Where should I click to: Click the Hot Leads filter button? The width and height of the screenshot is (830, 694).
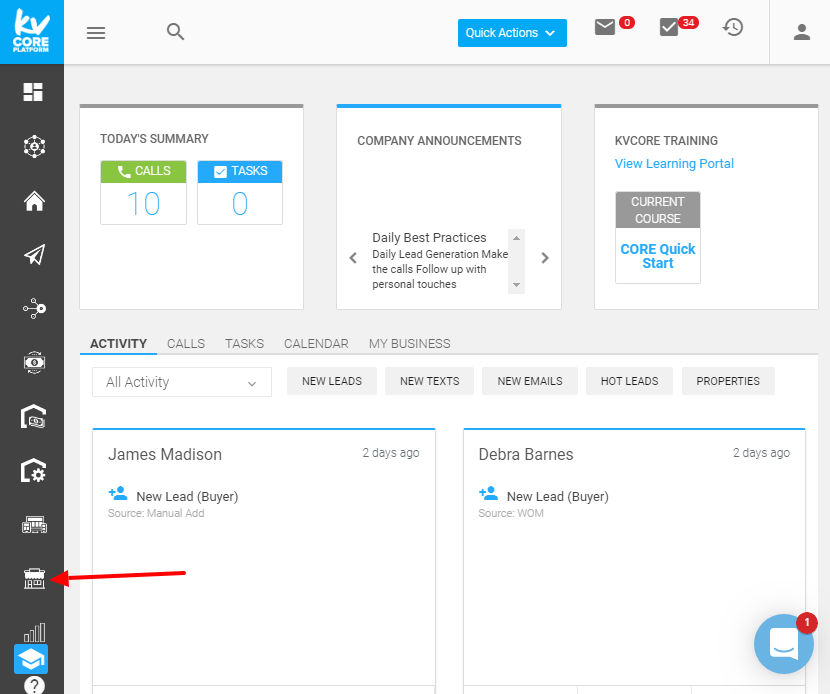click(629, 381)
